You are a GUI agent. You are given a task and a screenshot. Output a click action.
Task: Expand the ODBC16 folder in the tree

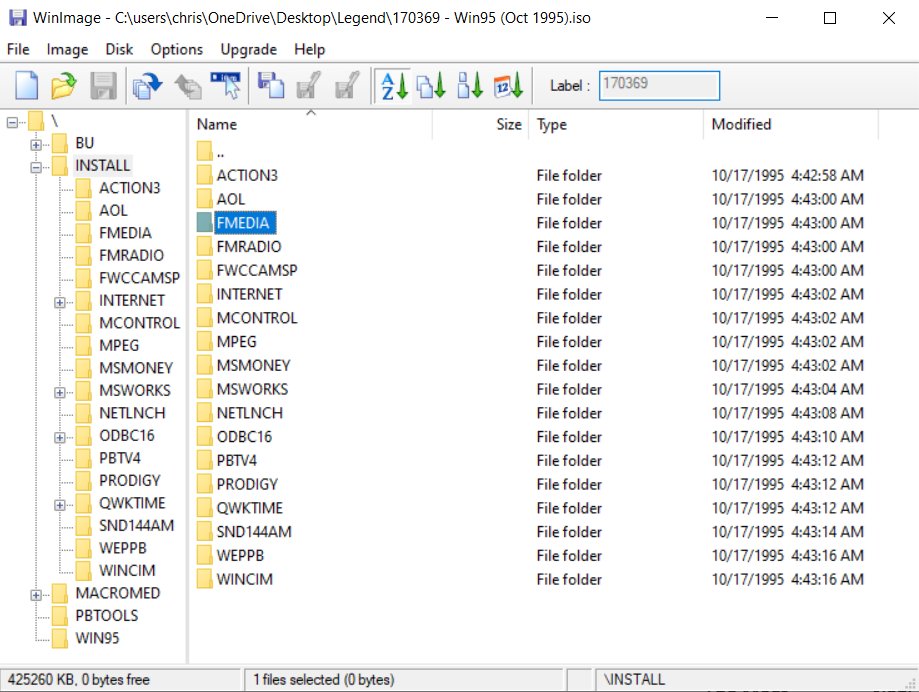pos(60,438)
